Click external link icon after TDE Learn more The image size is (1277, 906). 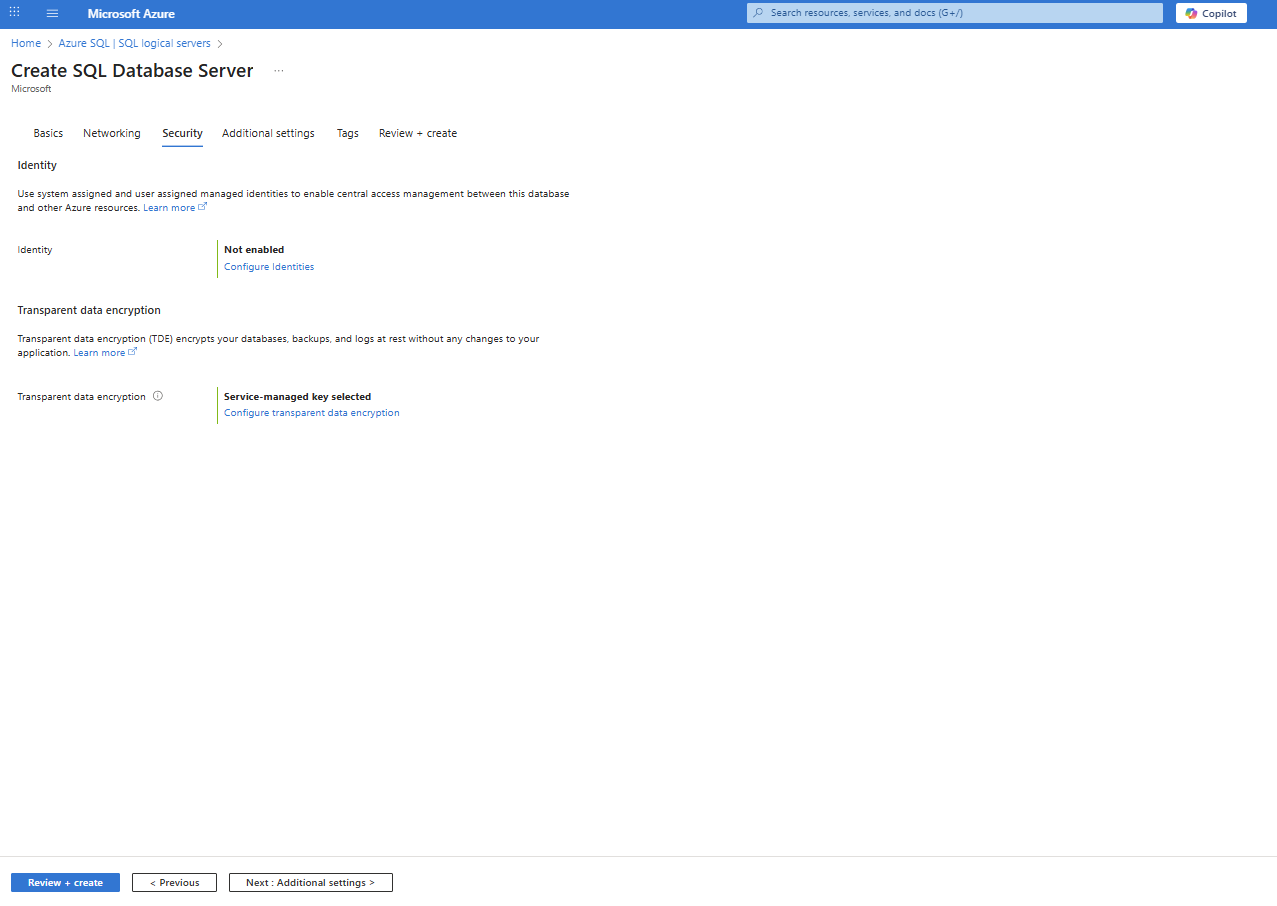click(133, 352)
